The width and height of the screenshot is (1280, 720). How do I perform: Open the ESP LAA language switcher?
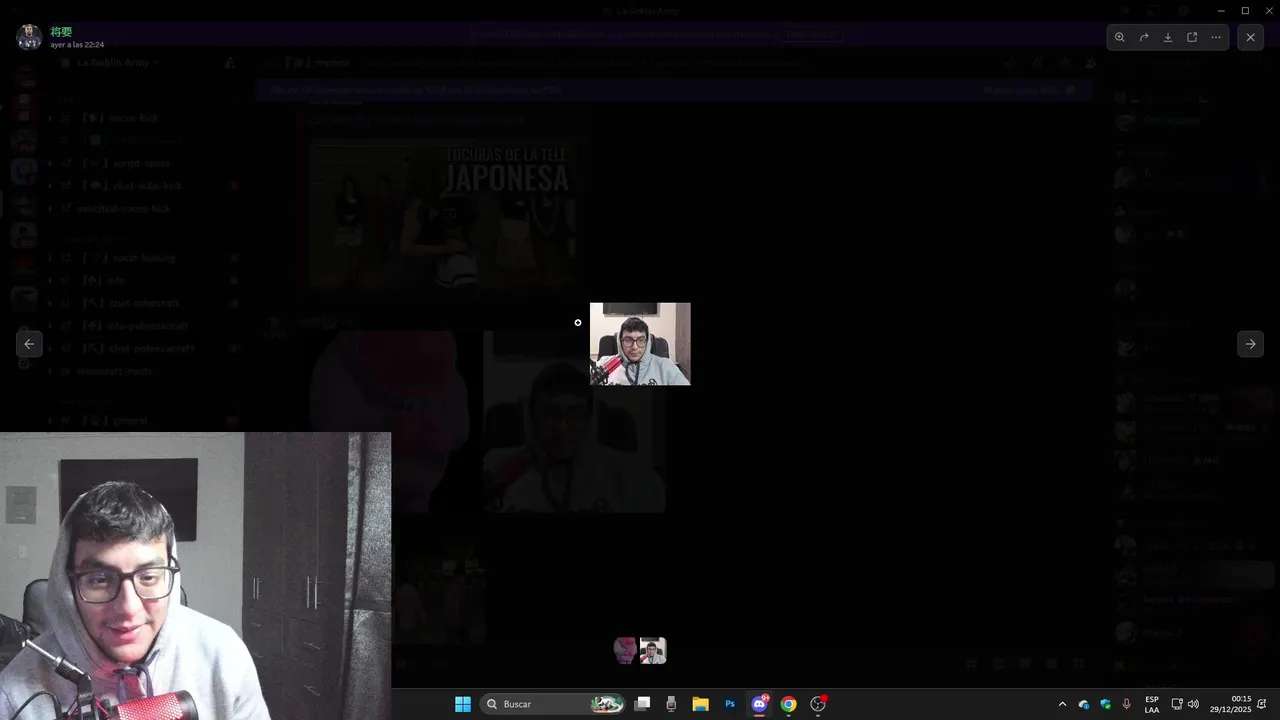tap(1152, 704)
